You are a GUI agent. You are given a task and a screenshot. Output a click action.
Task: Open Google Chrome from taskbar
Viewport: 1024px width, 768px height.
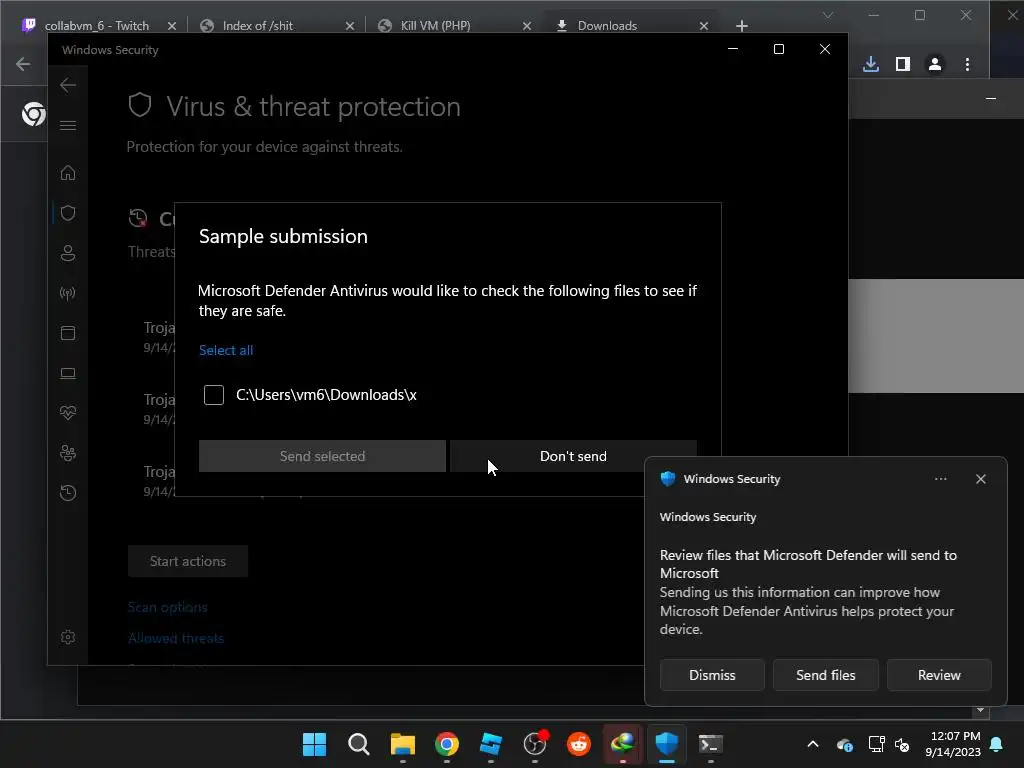447,744
